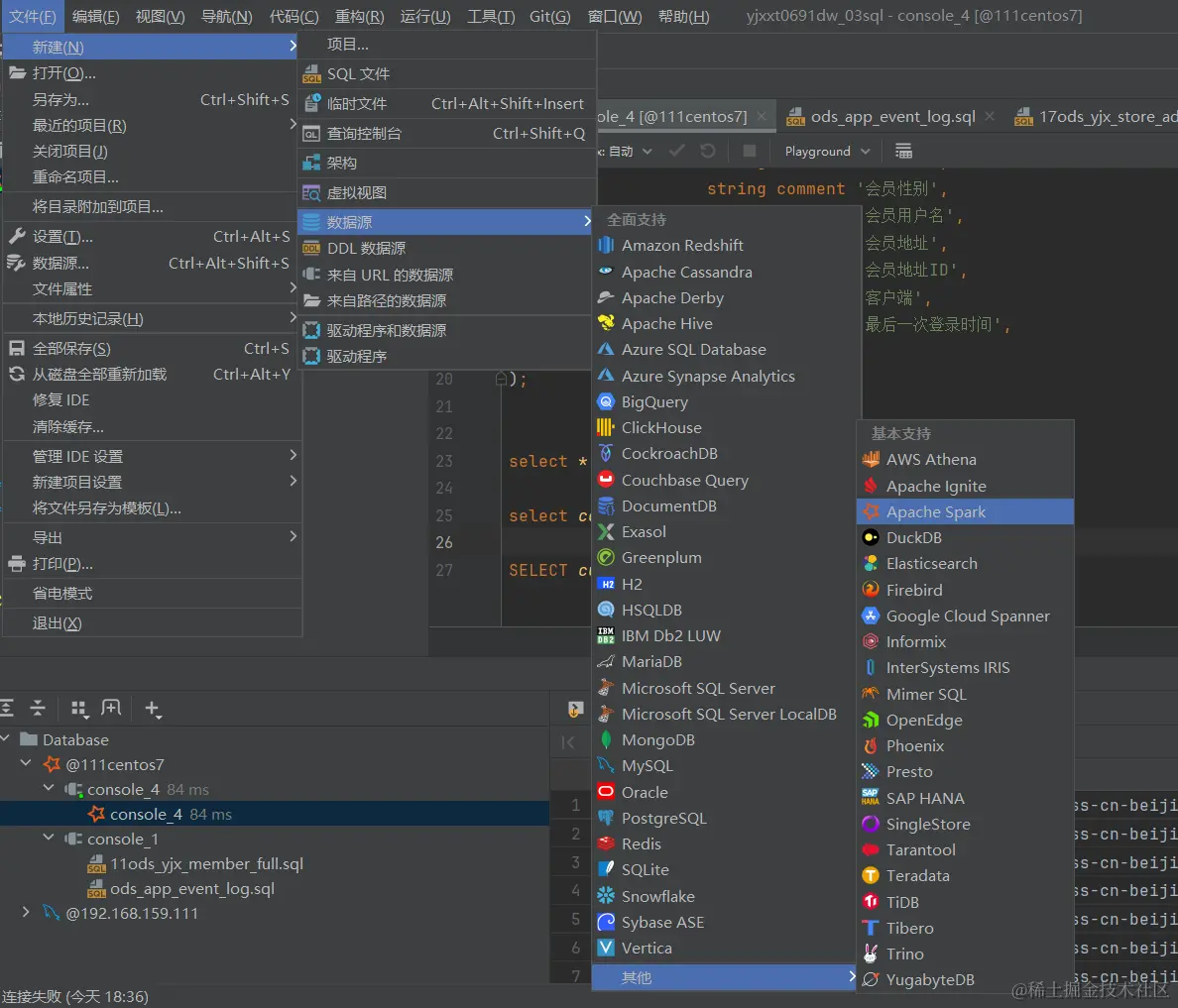
Task: Click 打印(P)... entry
Action: pos(151,563)
